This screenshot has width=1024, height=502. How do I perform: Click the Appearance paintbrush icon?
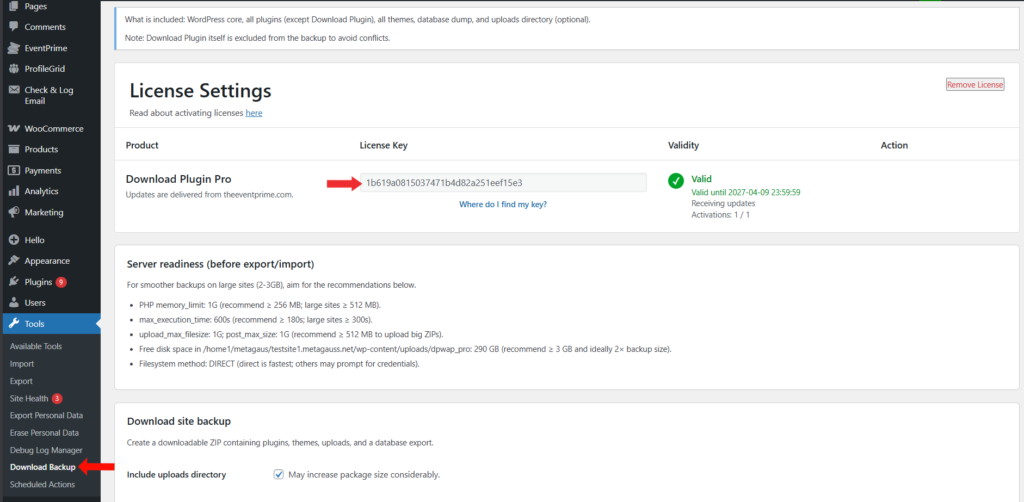(14, 261)
